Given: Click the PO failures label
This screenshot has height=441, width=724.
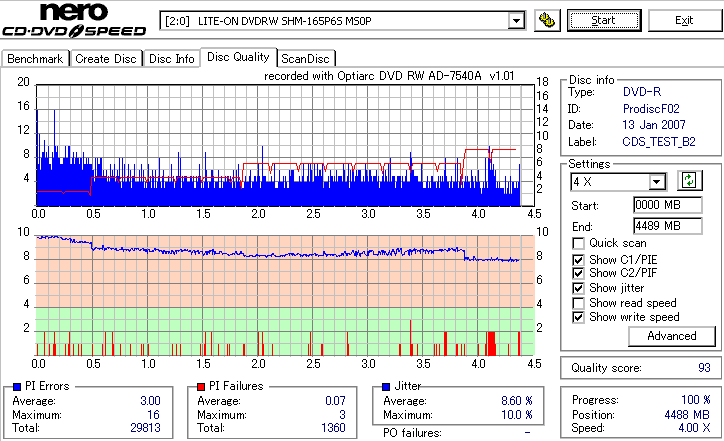Looking at the screenshot, I should tap(412, 433).
